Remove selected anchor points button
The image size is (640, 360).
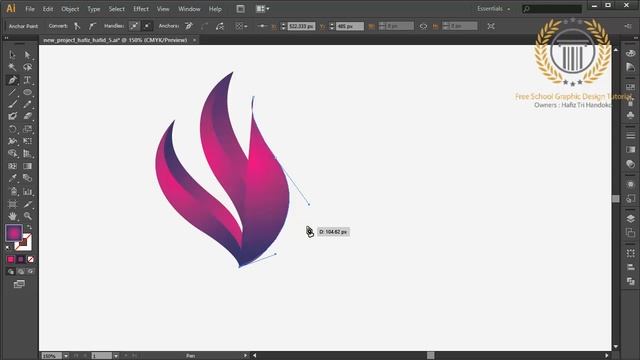(189, 26)
